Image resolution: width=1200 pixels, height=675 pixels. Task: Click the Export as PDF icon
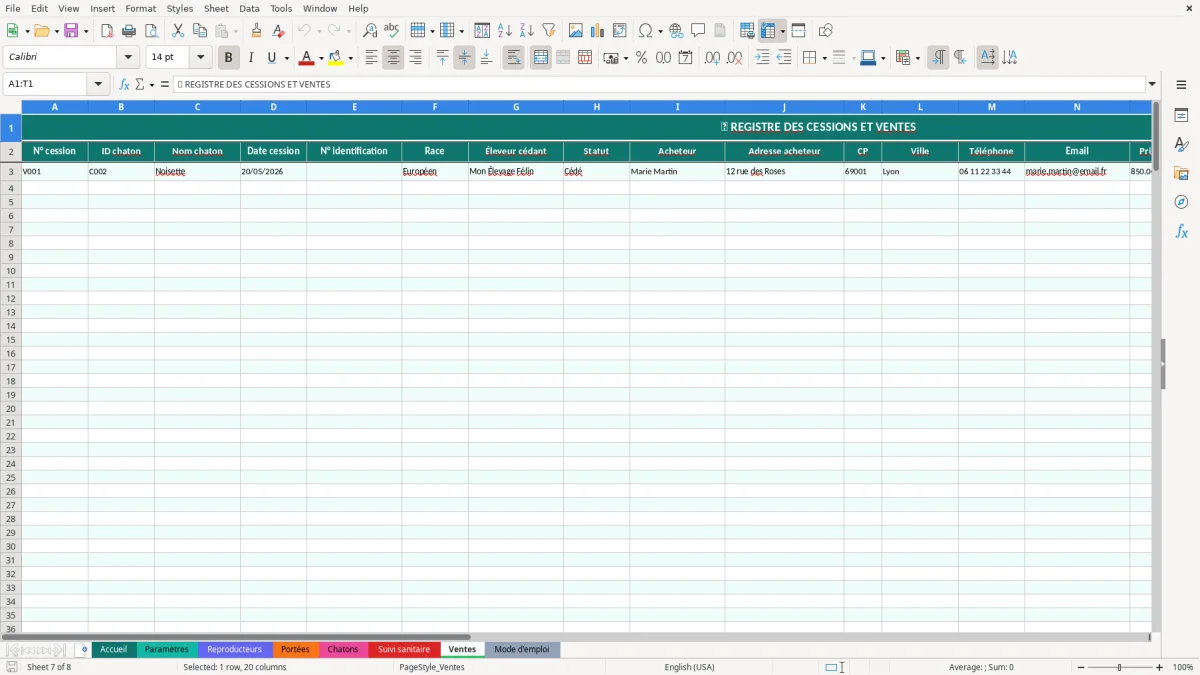(x=107, y=31)
